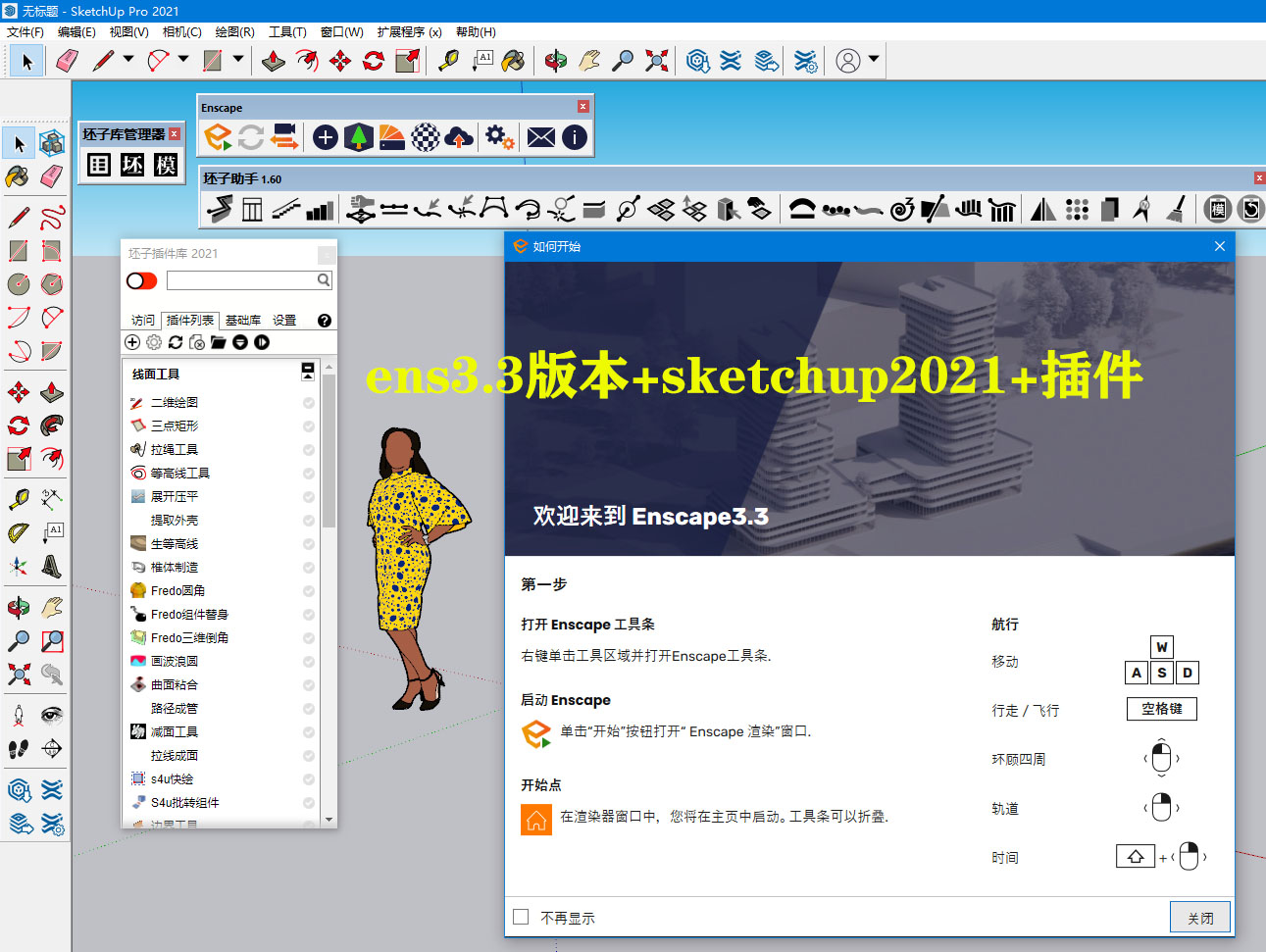The image size is (1266, 952).
Task: Select the Paint Bucket tool in top toolbar
Action: pyautogui.click(x=513, y=61)
